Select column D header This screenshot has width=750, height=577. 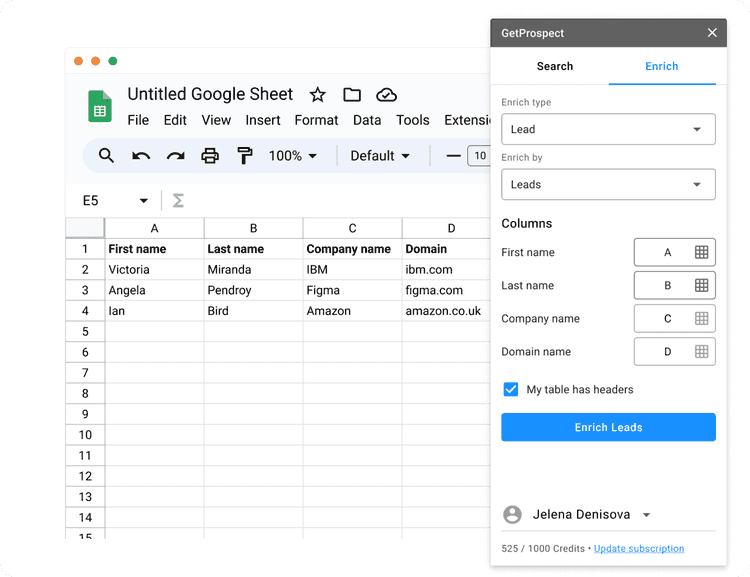[447, 228]
